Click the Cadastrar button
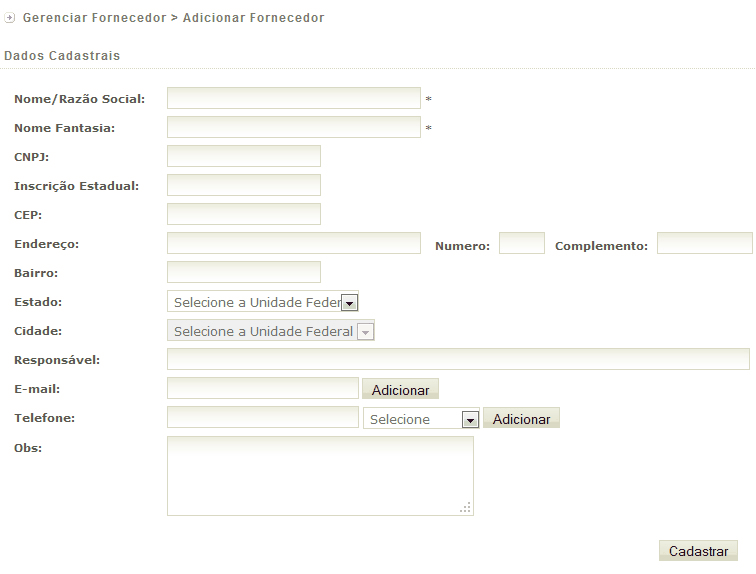756x574 pixels. [x=698, y=551]
